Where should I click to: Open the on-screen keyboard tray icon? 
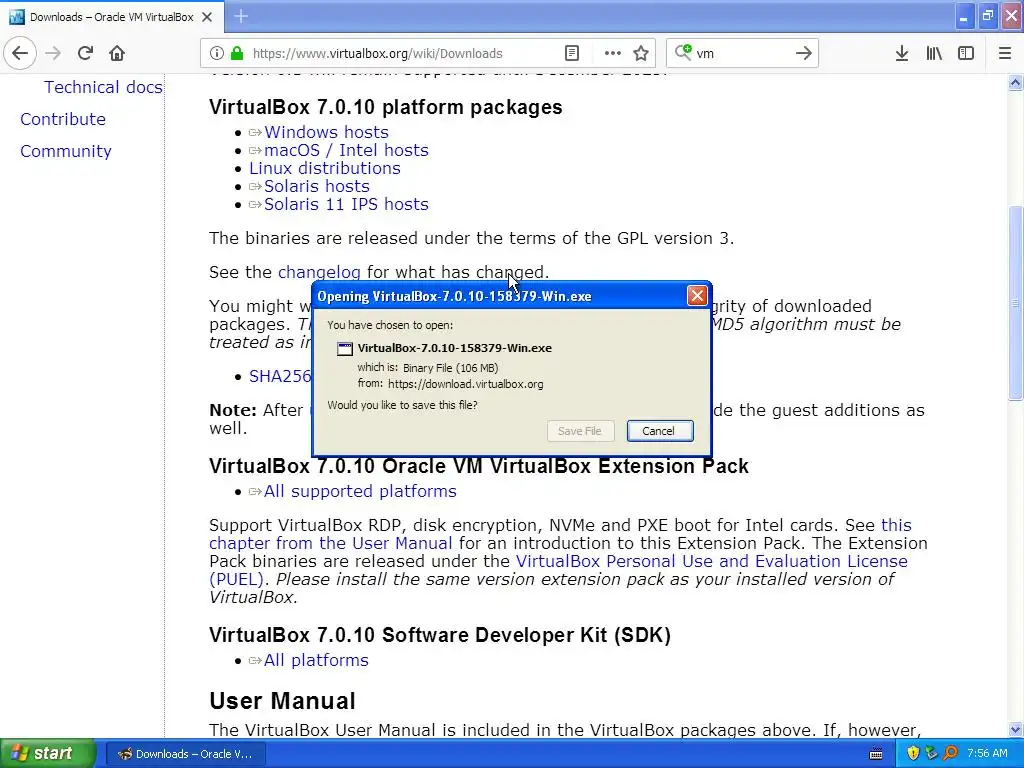click(876, 754)
